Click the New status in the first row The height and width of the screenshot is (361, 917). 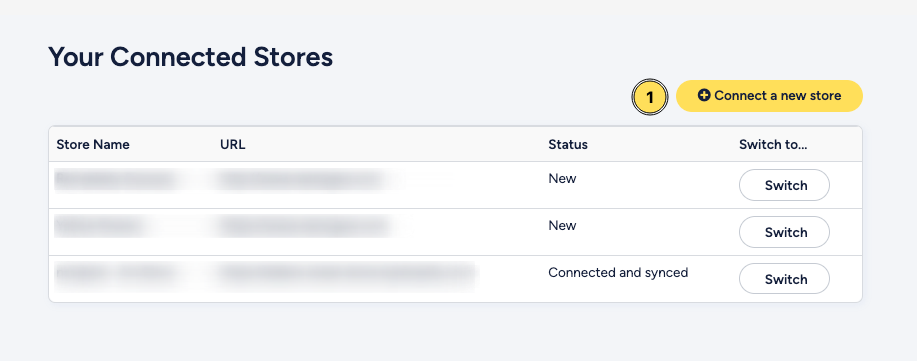562,179
